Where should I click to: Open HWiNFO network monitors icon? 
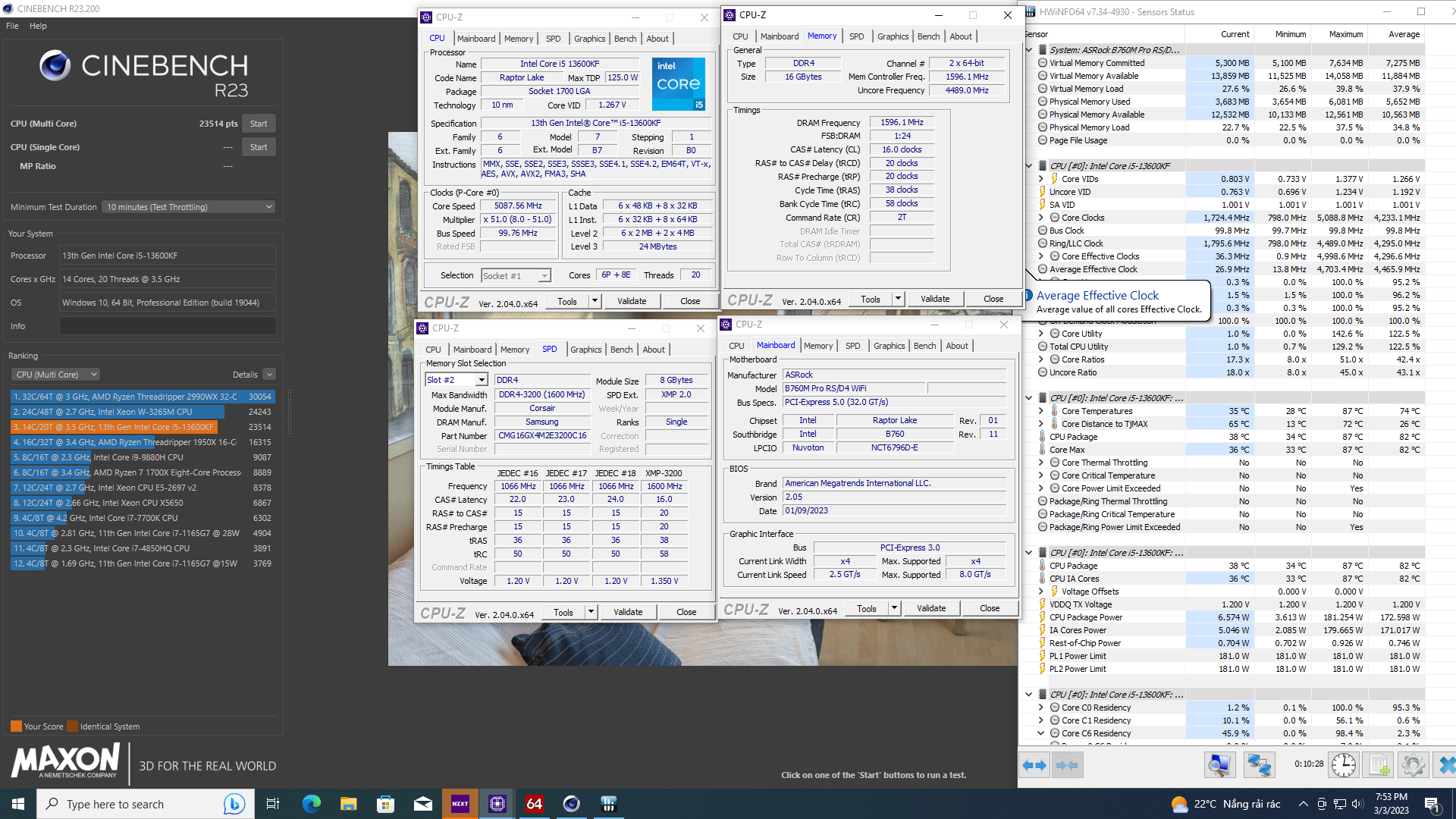(1260, 765)
